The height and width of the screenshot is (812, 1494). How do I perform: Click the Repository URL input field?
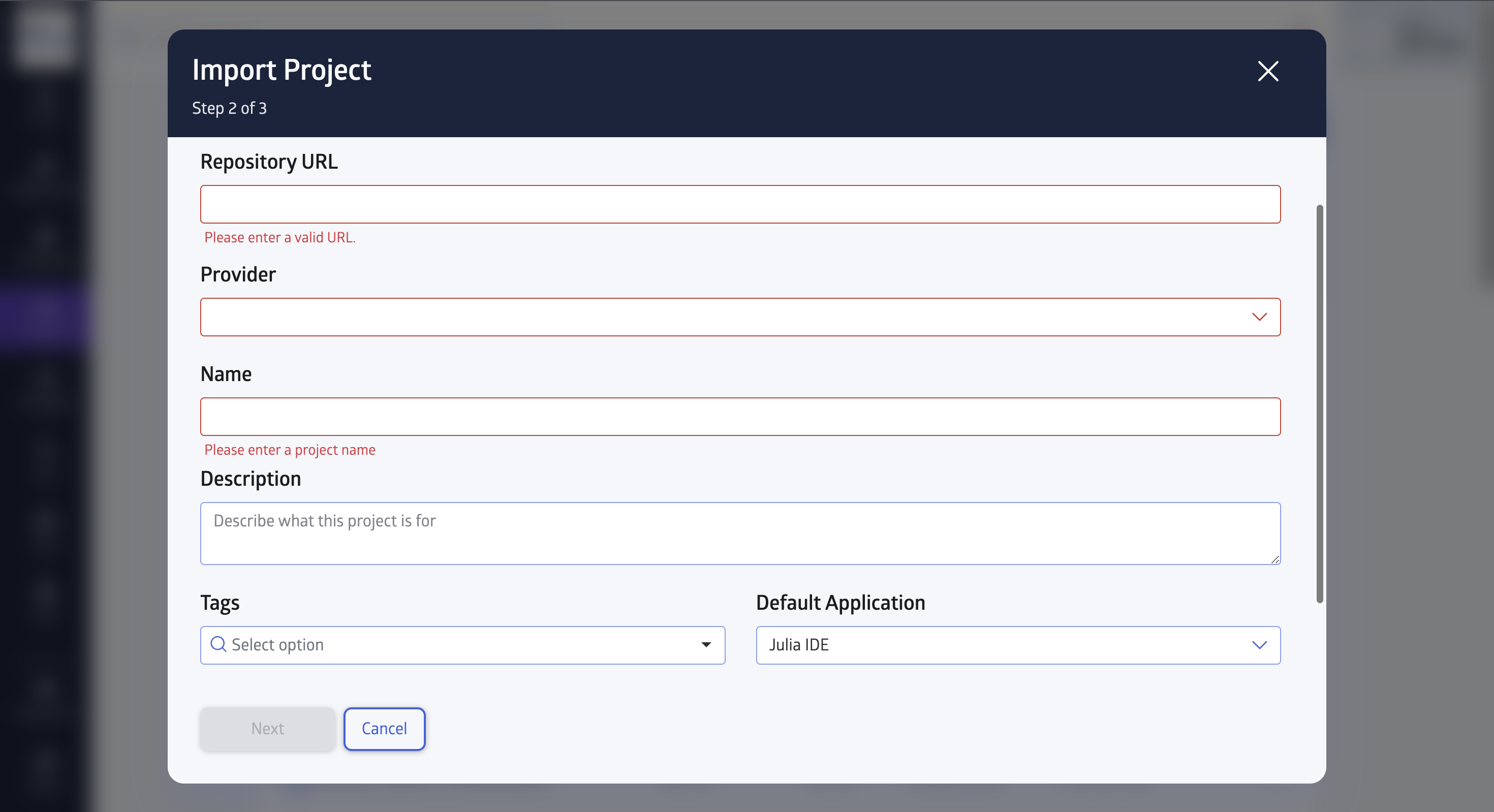pos(740,204)
